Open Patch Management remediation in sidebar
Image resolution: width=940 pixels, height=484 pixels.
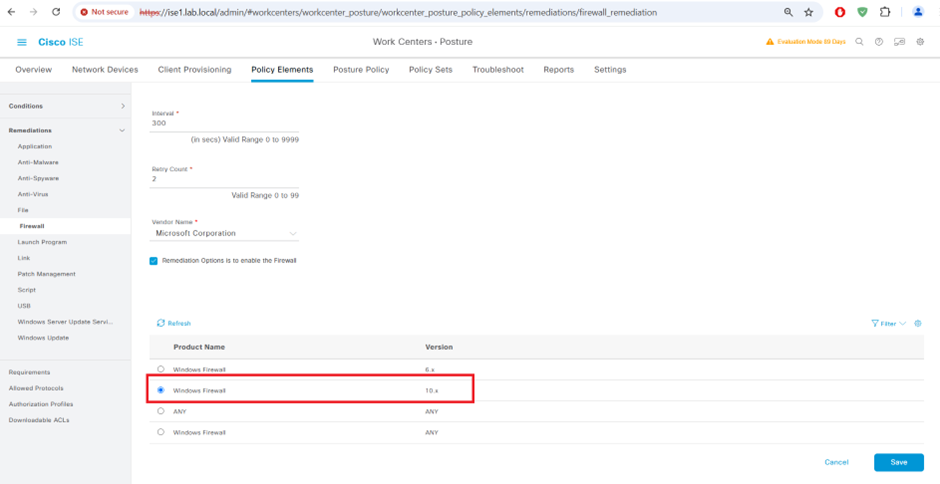[47, 274]
